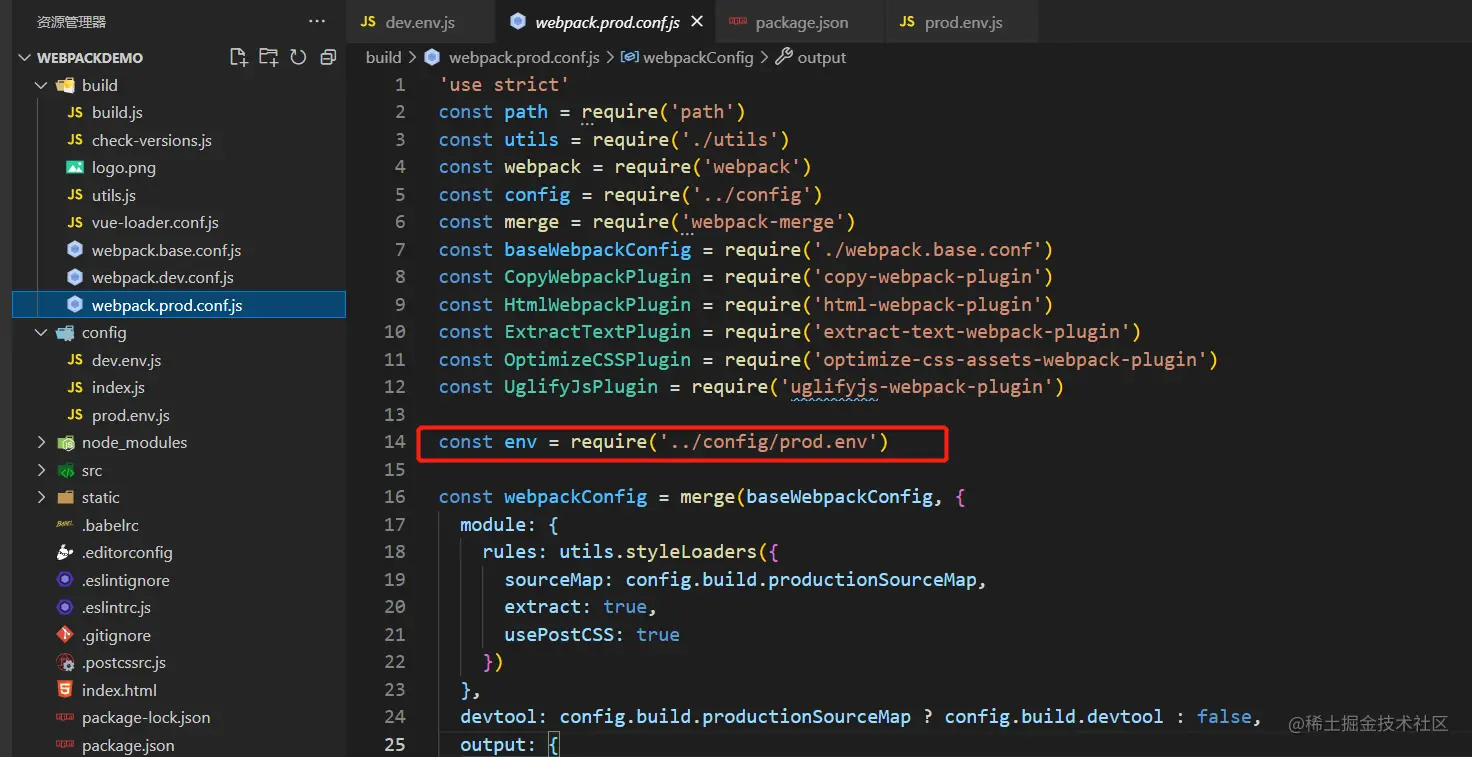Collapse the WEBPACKDEMO project section
Image resolution: width=1472 pixels, height=757 pixels.
[x=25, y=58]
